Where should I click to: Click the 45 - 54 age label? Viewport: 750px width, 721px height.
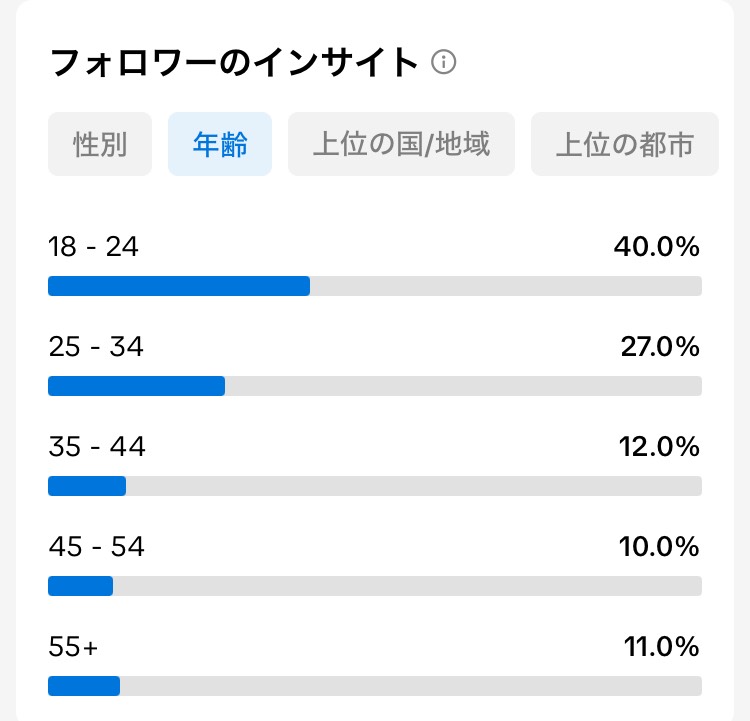(96, 547)
